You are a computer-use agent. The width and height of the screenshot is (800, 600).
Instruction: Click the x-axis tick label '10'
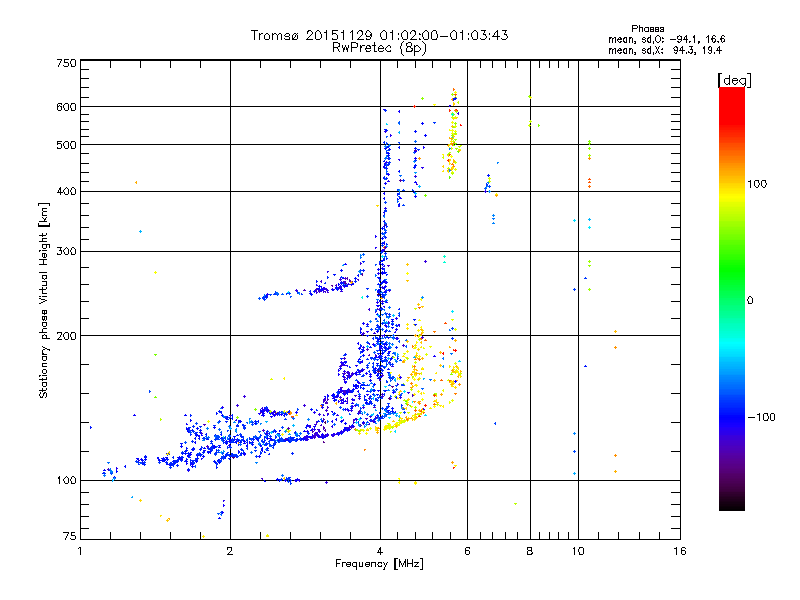(578, 551)
